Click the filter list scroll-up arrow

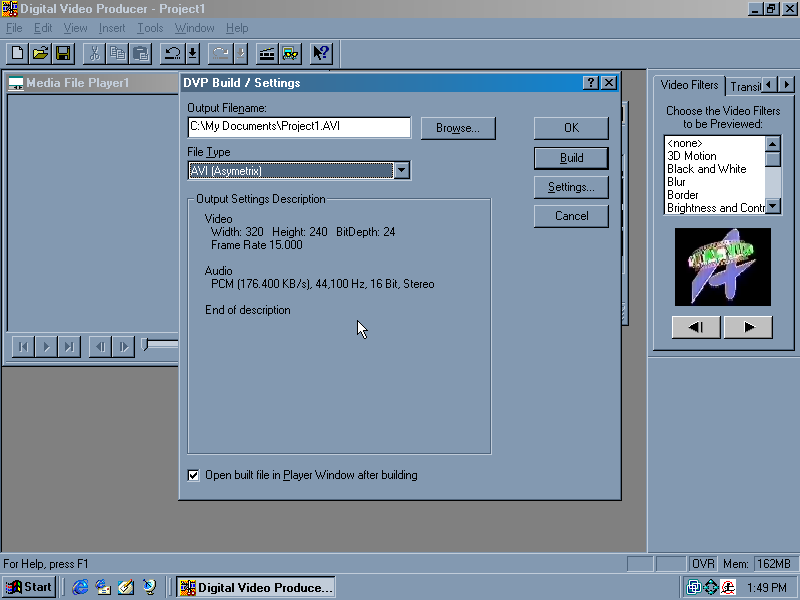click(773, 144)
